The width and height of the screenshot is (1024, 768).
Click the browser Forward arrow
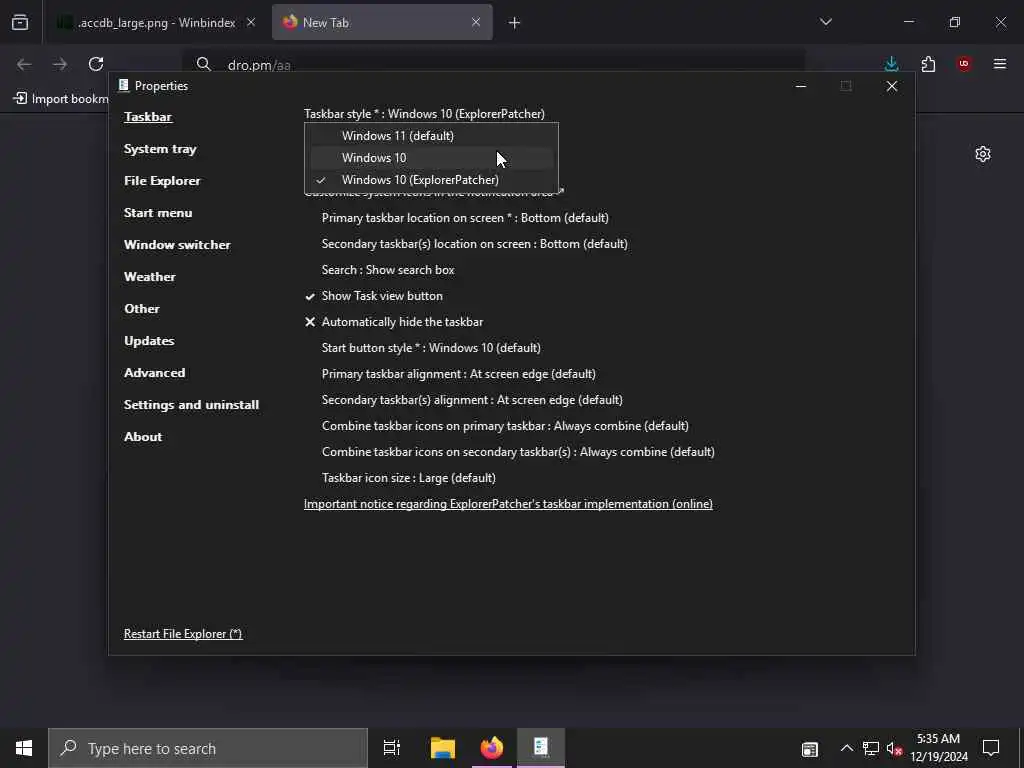pyautogui.click(x=59, y=64)
